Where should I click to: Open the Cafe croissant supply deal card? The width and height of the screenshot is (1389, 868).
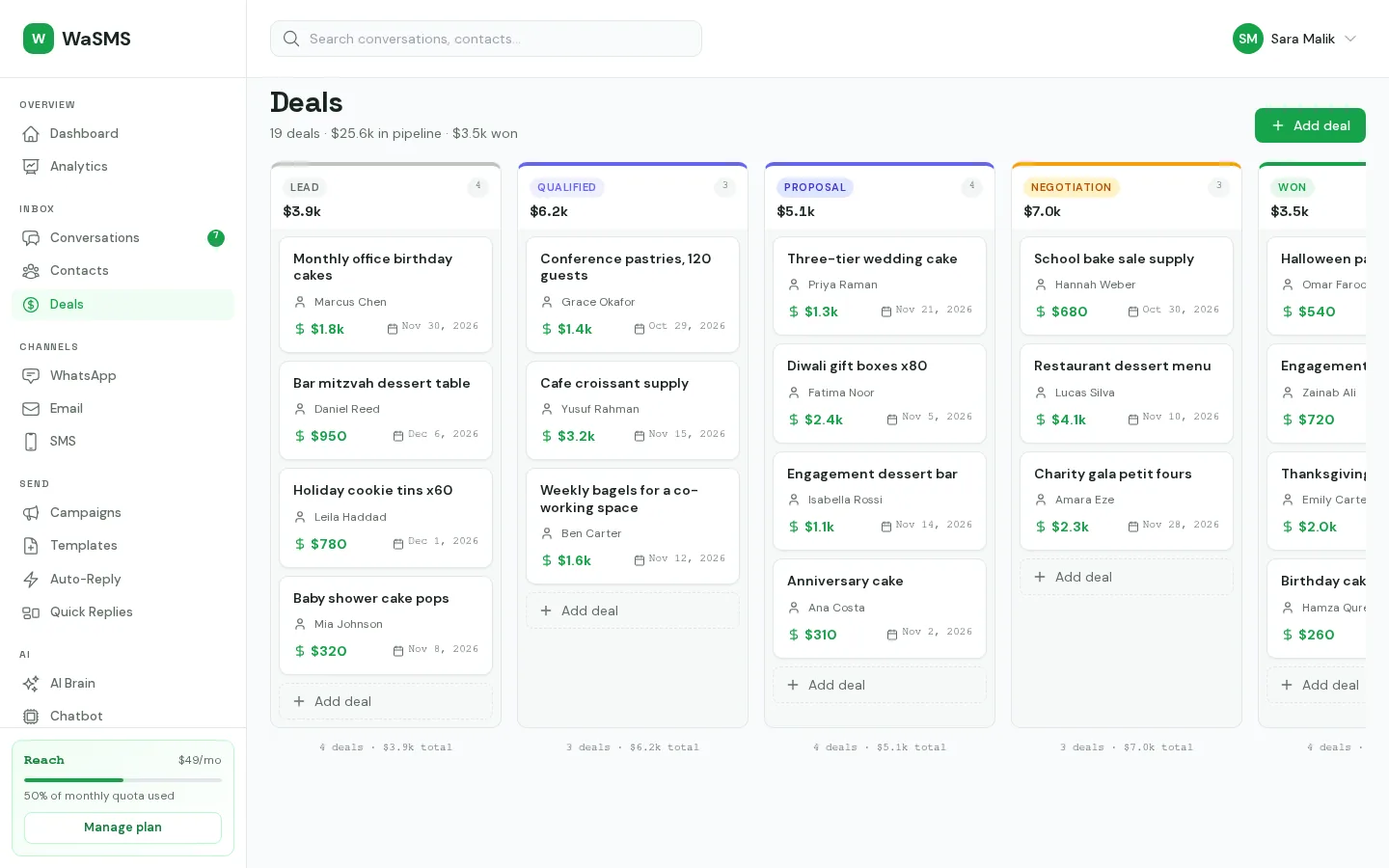tap(633, 410)
